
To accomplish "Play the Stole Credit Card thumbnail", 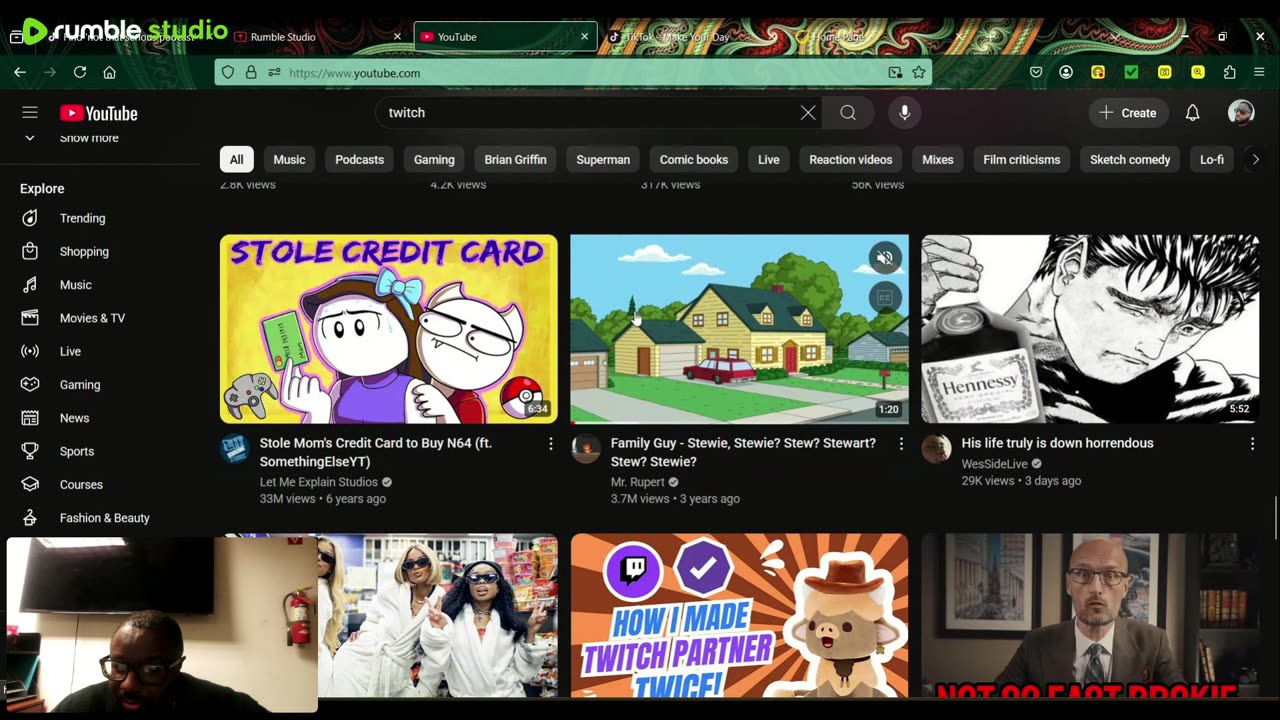I will (388, 329).
